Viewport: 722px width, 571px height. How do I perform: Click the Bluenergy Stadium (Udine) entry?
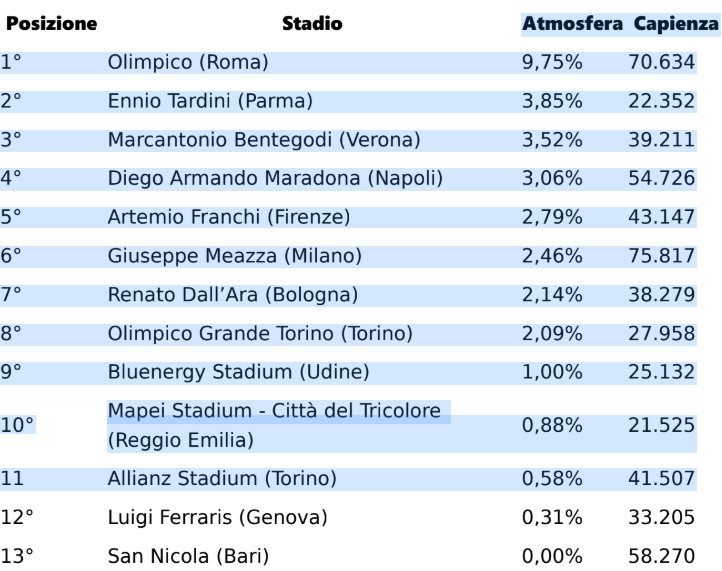(239, 372)
